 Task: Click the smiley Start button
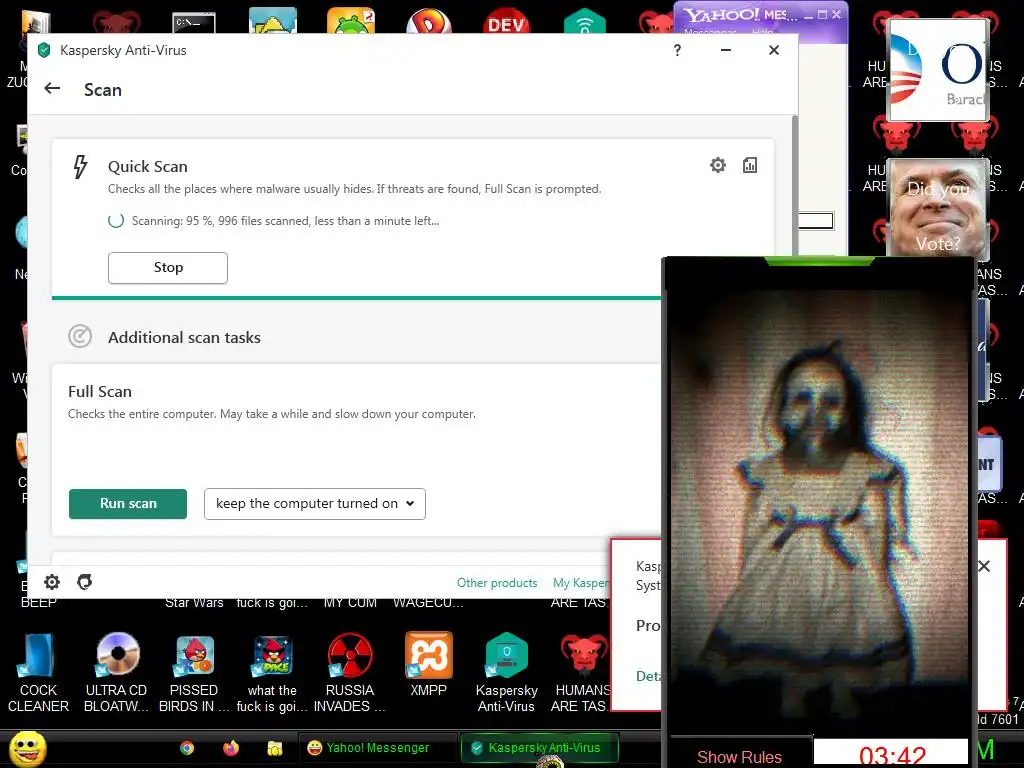28,748
